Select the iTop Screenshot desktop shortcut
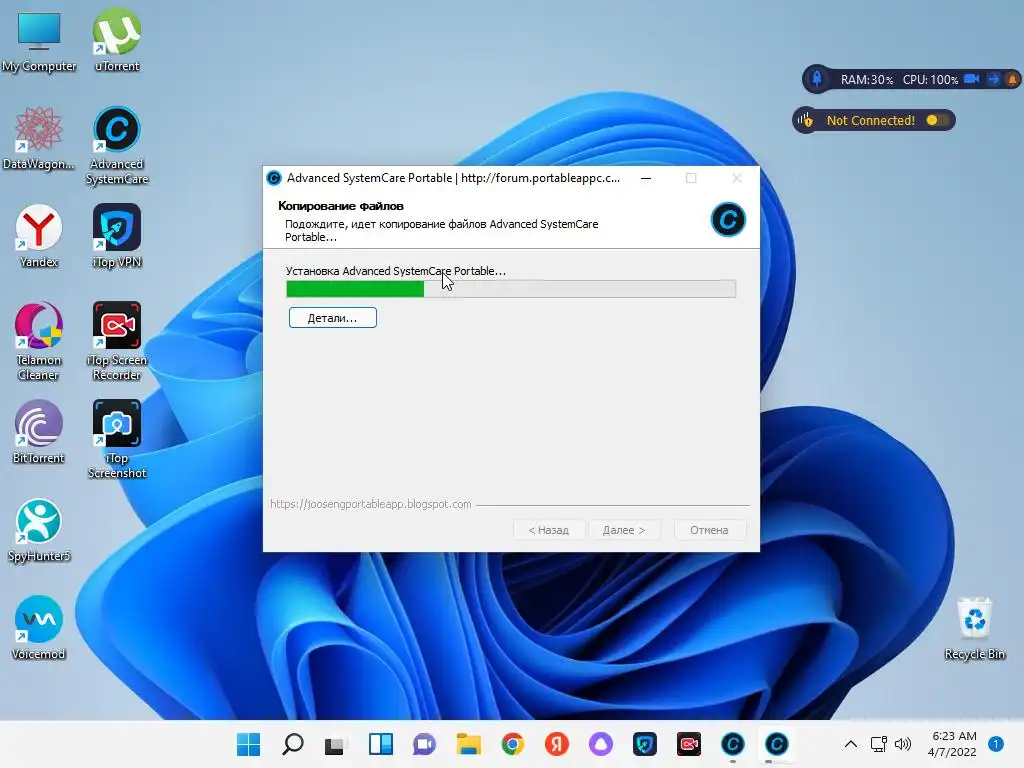 [117, 440]
